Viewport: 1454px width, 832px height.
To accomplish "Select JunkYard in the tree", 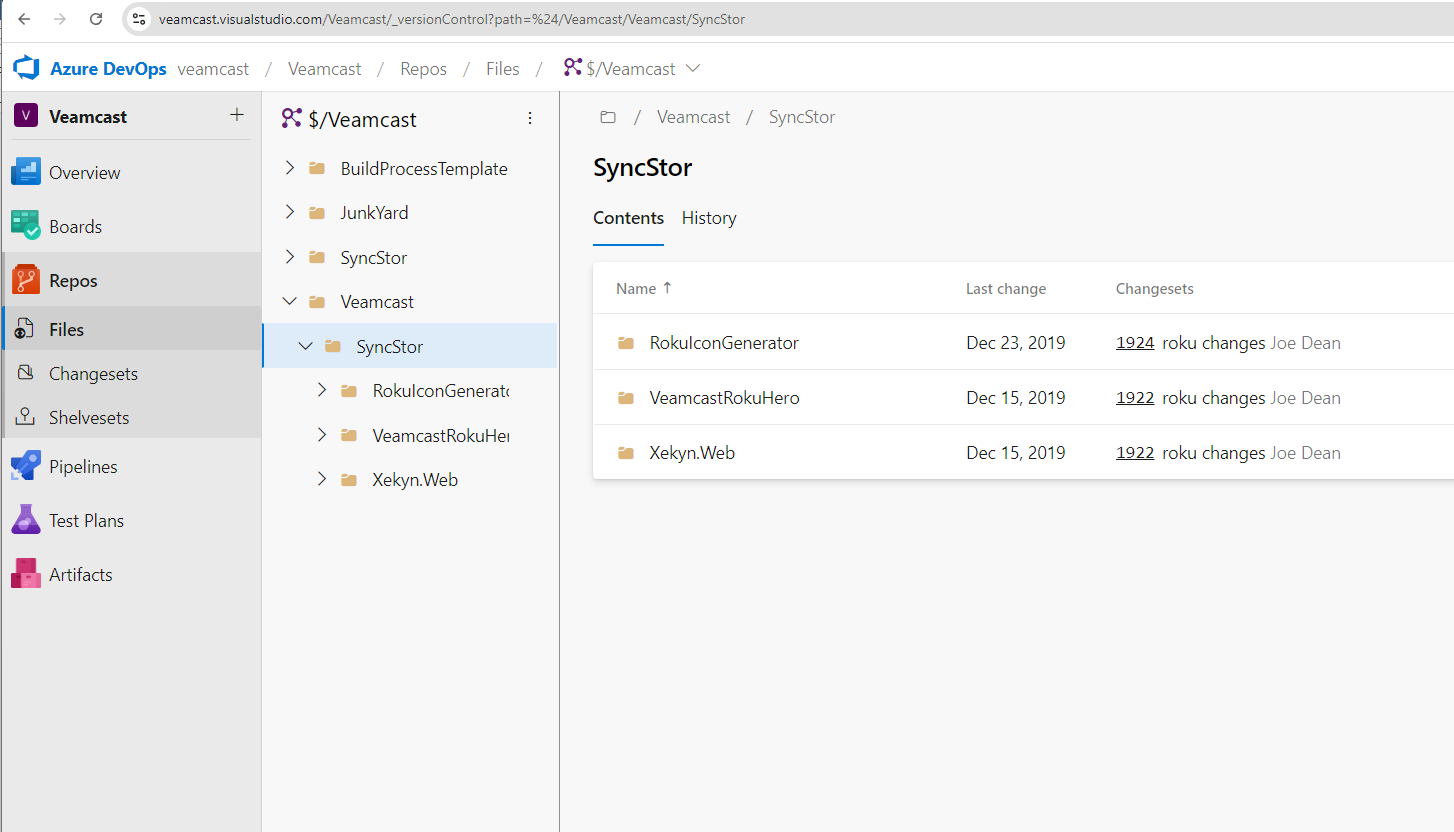I will click(x=374, y=213).
